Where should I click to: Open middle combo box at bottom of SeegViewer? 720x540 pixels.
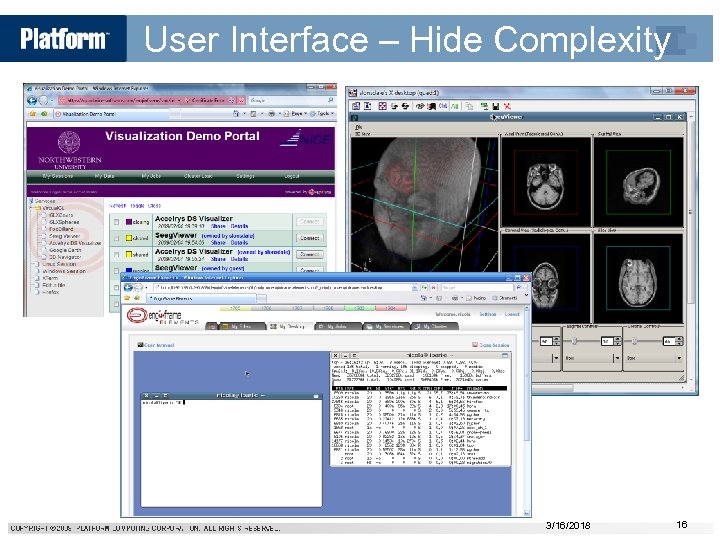coord(593,358)
